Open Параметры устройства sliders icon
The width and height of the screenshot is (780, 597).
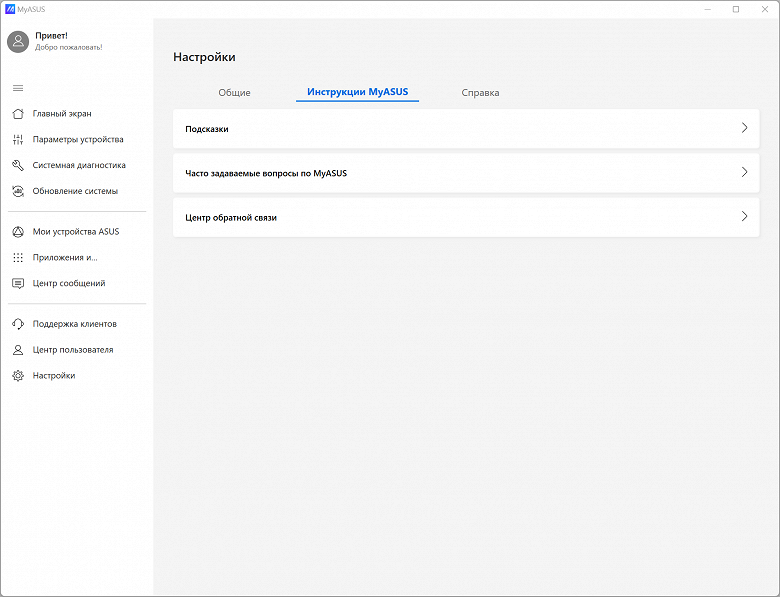[18, 140]
